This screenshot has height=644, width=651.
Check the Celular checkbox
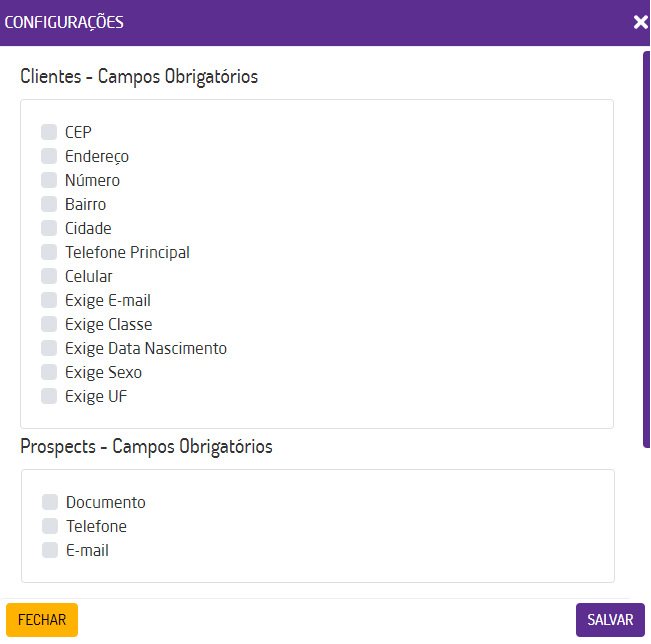click(49, 276)
